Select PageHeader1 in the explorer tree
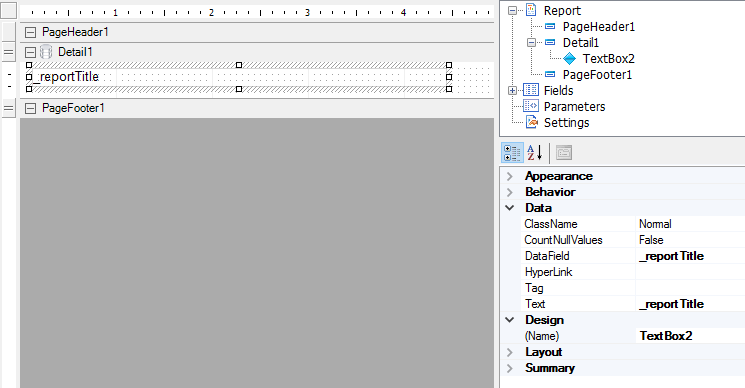The image size is (745, 388). 599,27
